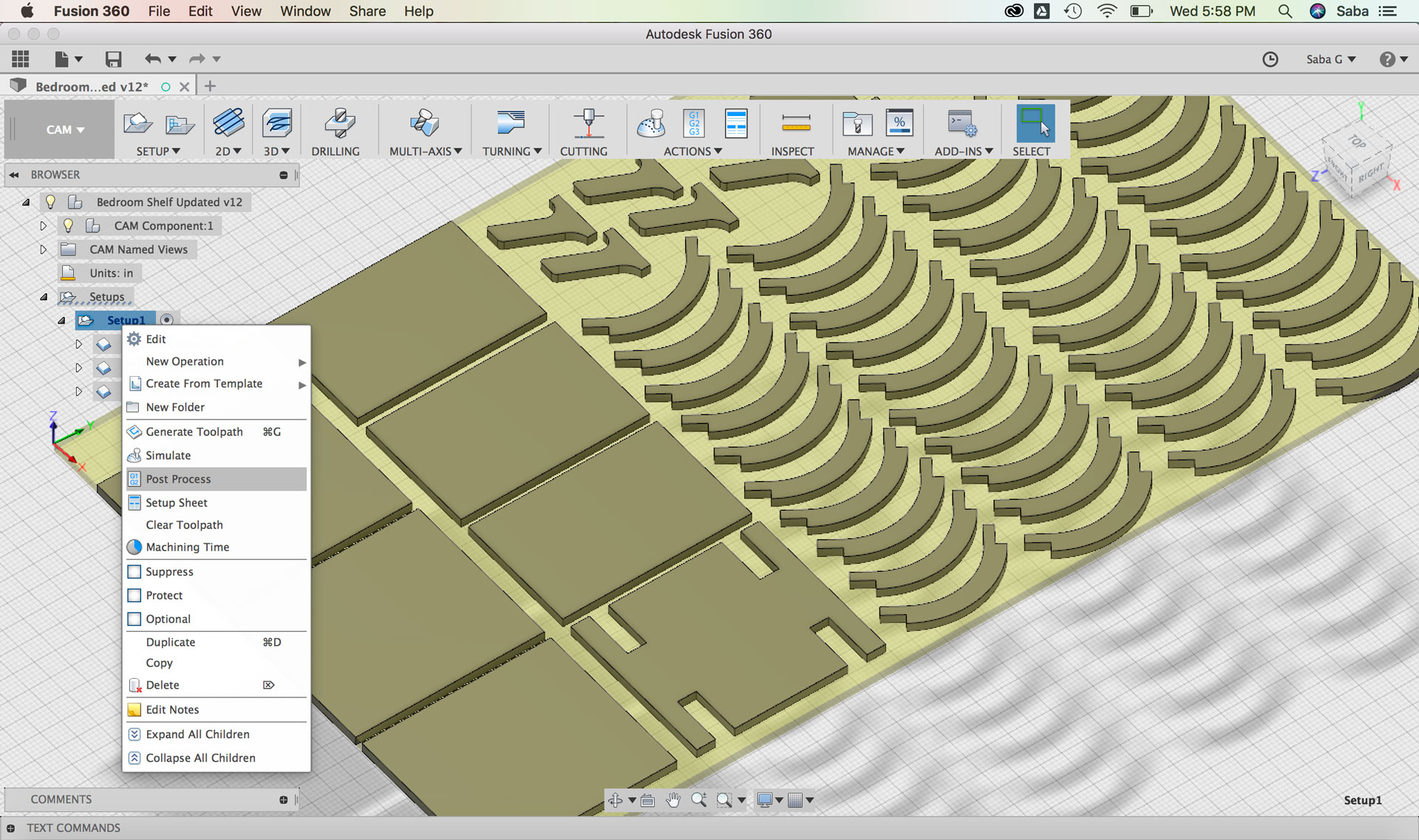Viewport: 1419px width, 840px height.
Task: Enable the Suppress checkbox
Action: pos(135,572)
